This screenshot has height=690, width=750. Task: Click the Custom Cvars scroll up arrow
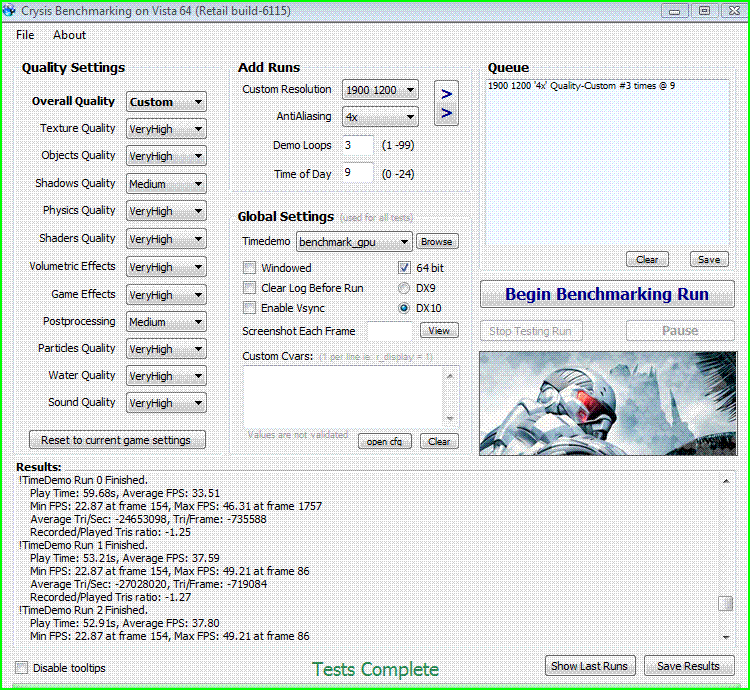[x=450, y=376]
